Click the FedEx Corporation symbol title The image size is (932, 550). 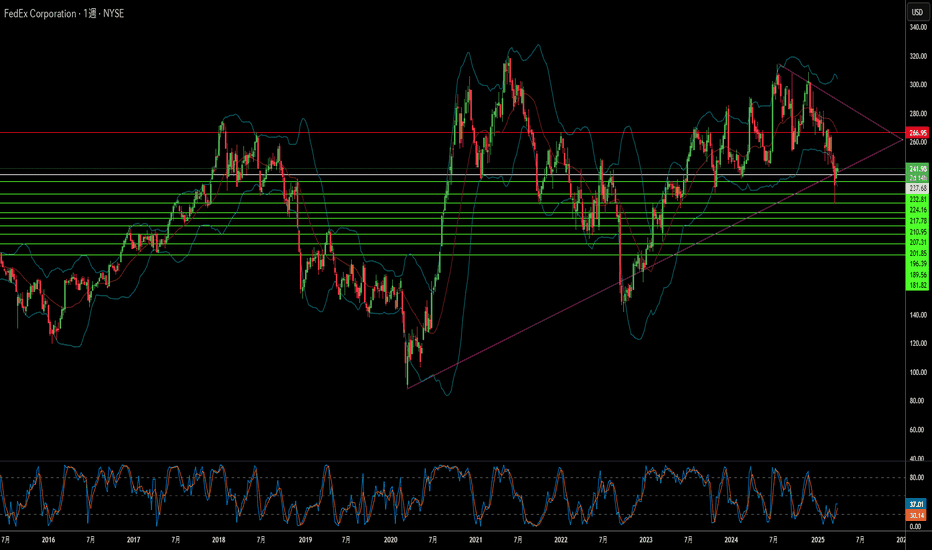[x=40, y=14]
